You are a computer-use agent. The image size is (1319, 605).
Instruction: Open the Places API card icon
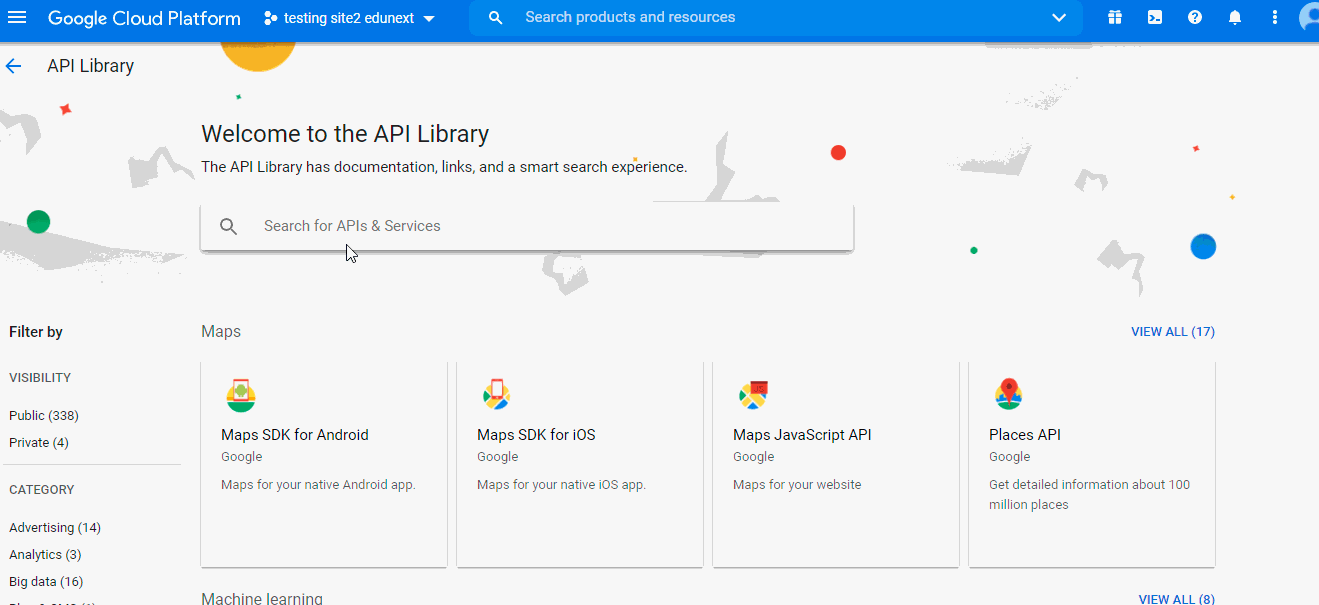pos(1009,395)
